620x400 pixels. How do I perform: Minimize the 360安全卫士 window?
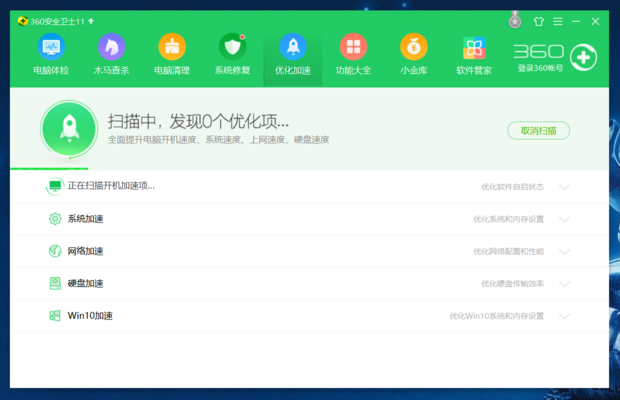576,21
